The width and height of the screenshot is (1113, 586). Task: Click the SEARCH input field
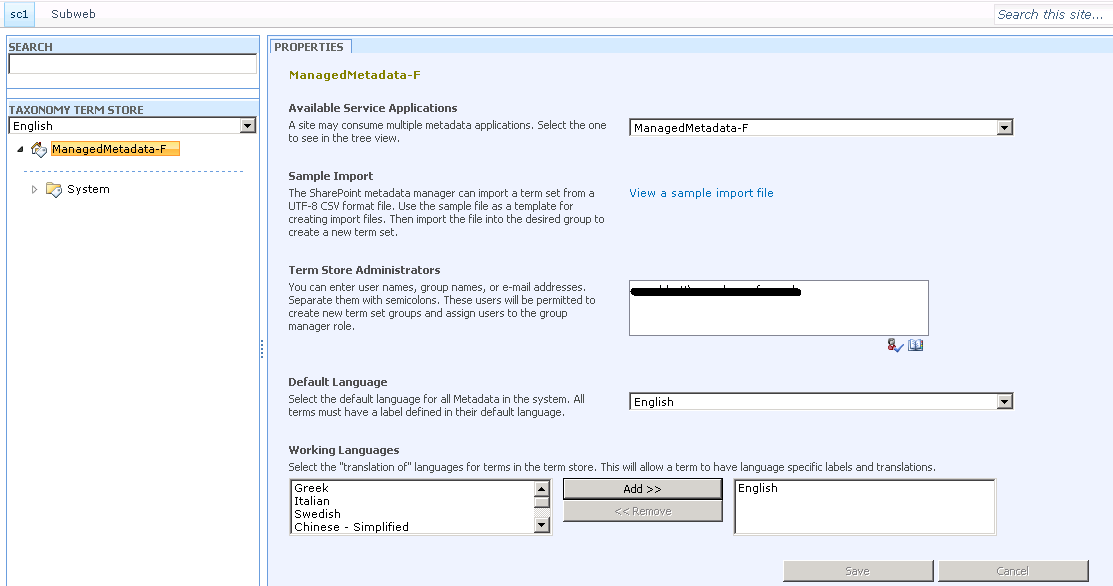131,63
